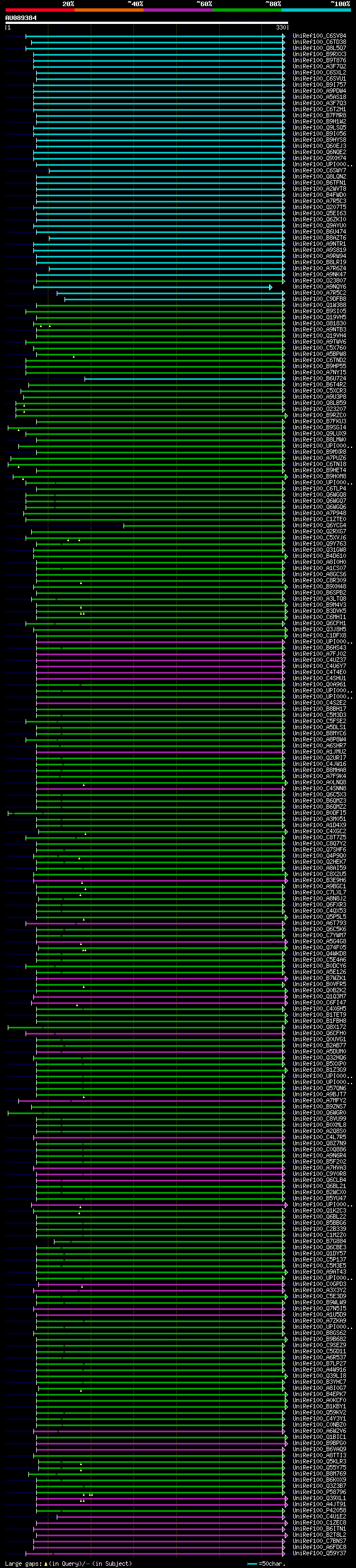Click the green ~80% identity legend segment
The image size is (356, 1568).
pyautogui.click(x=247, y=10)
